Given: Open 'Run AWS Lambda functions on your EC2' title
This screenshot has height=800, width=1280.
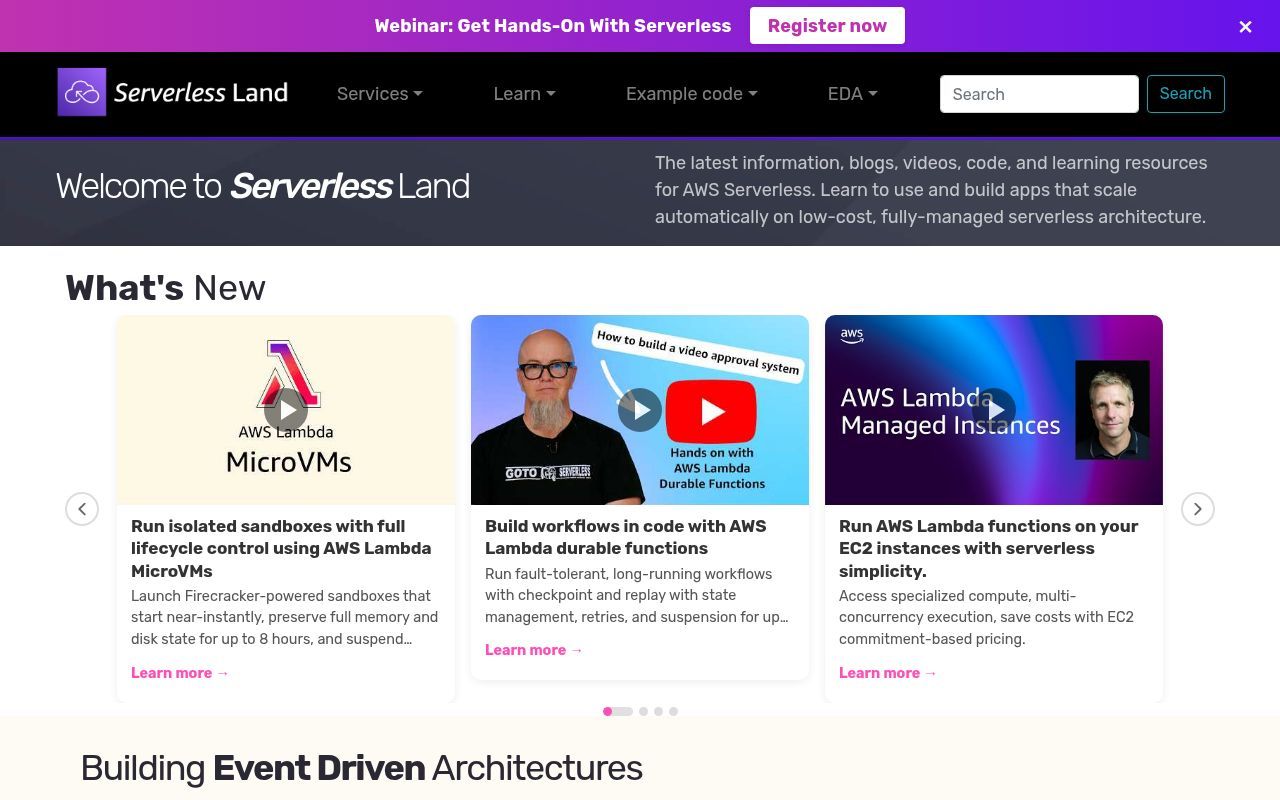Looking at the screenshot, I should [x=989, y=548].
